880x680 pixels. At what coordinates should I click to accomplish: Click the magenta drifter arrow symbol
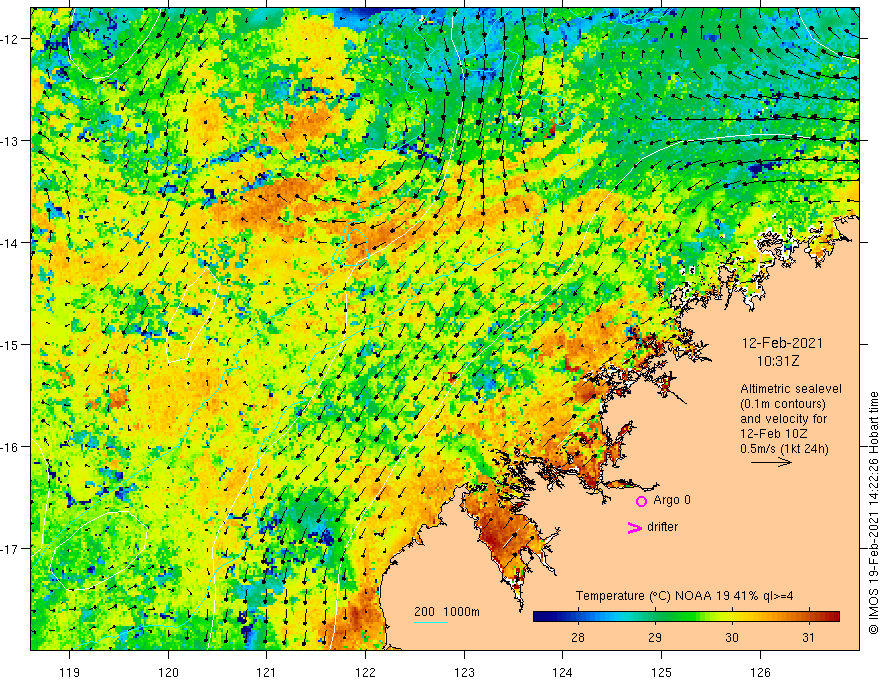pyautogui.click(x=635, y=527)
